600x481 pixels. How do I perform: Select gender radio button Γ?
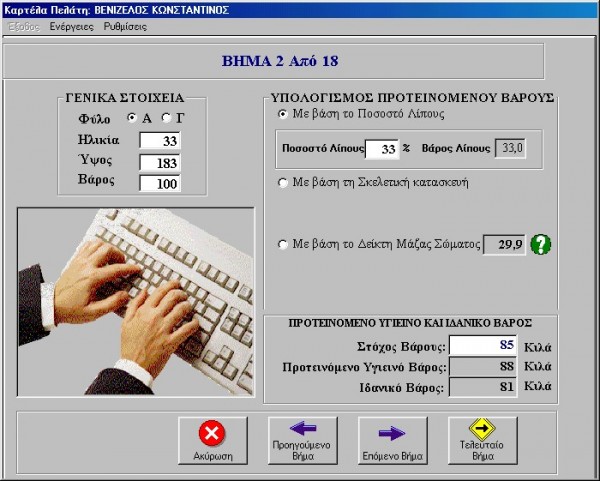tap(165, 118)
